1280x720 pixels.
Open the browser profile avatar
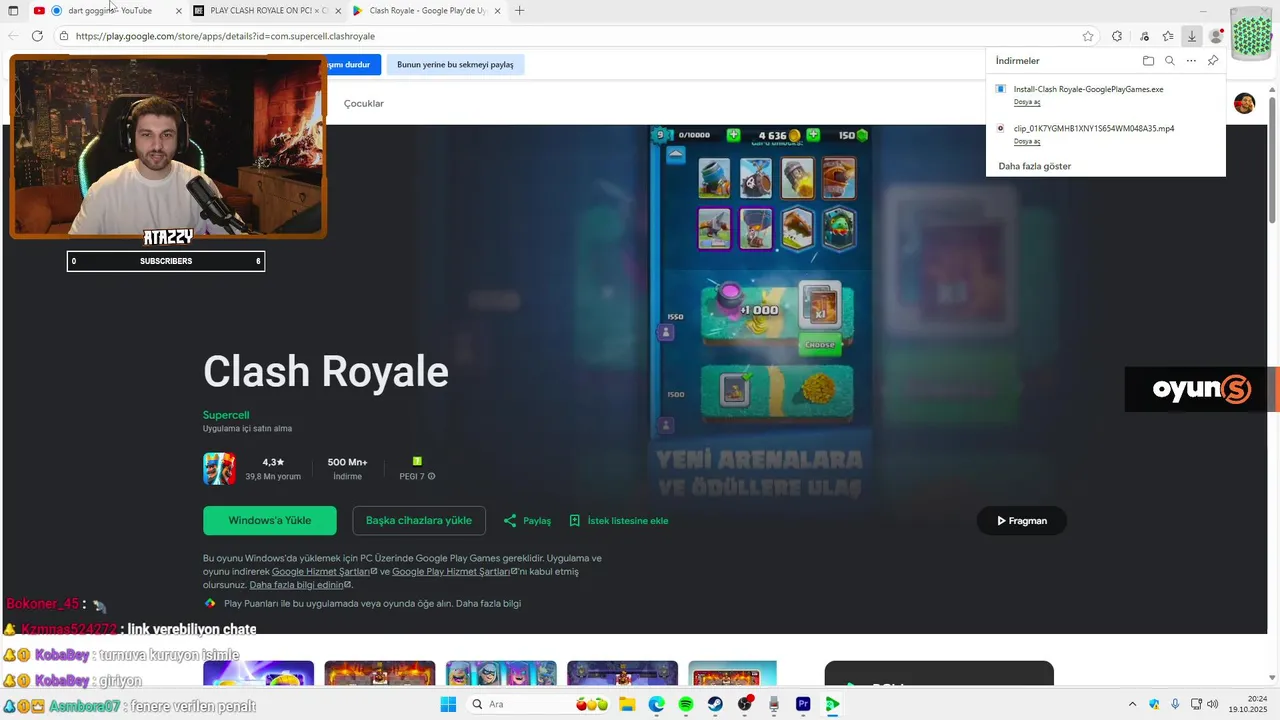1216,36
